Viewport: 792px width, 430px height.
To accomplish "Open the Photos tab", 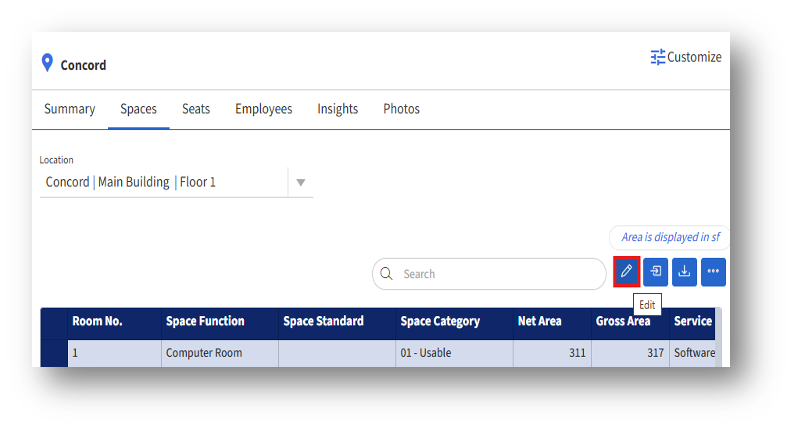I will [401, 109].
